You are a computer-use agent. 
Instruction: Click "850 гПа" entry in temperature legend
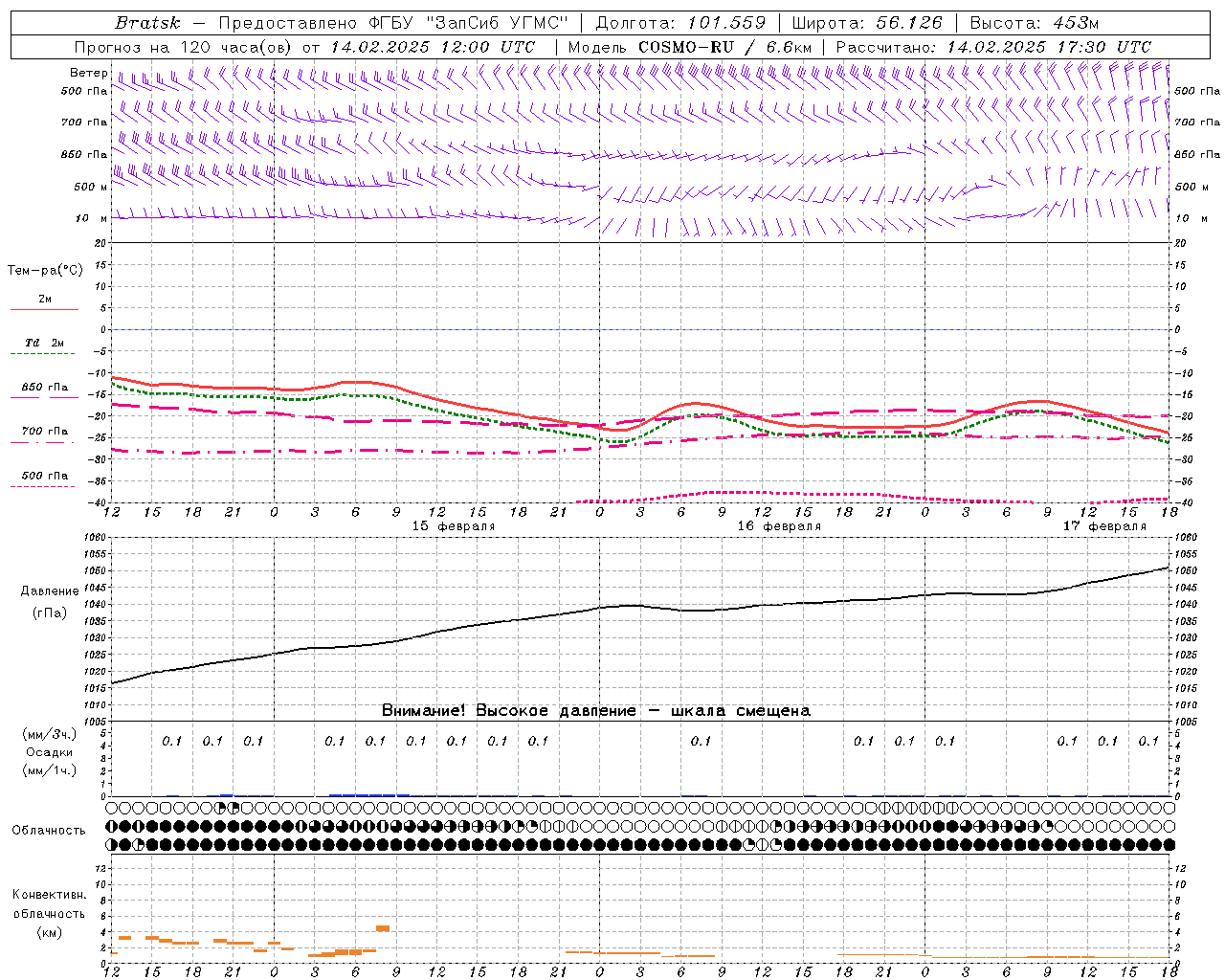pyautogui.click(x=45, y=388)
